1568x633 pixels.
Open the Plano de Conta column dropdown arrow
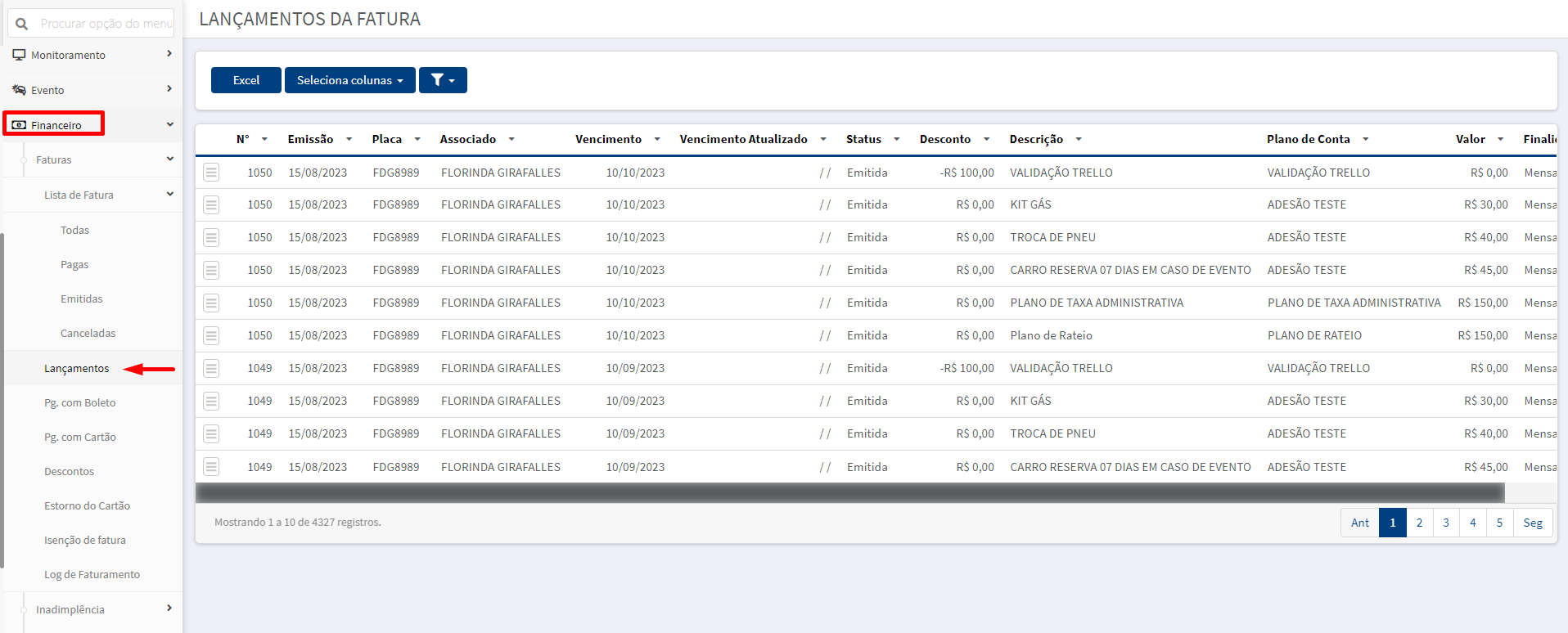click(x=1366, y=139)
